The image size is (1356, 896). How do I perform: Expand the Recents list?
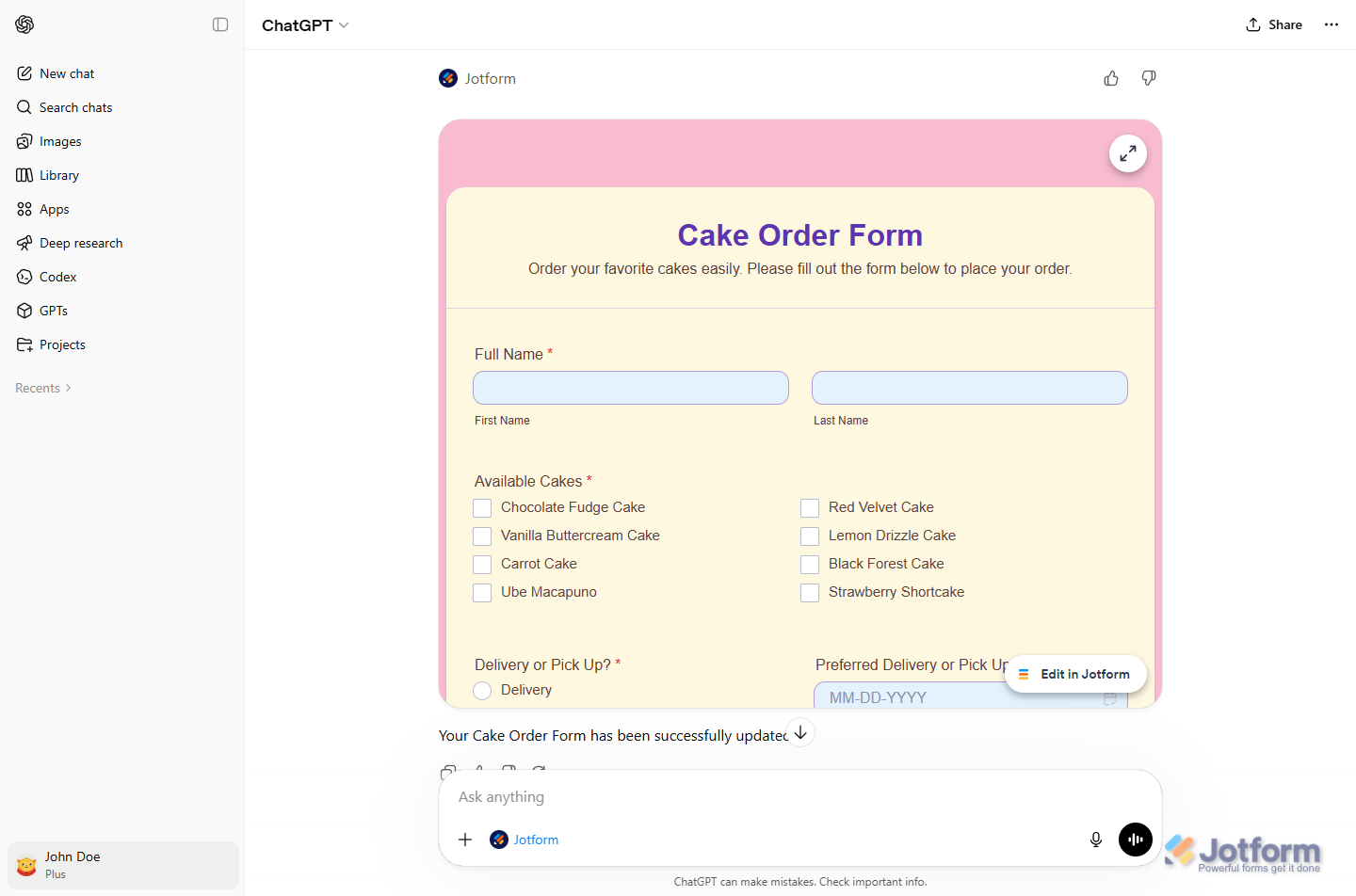(x=41, y=387)
